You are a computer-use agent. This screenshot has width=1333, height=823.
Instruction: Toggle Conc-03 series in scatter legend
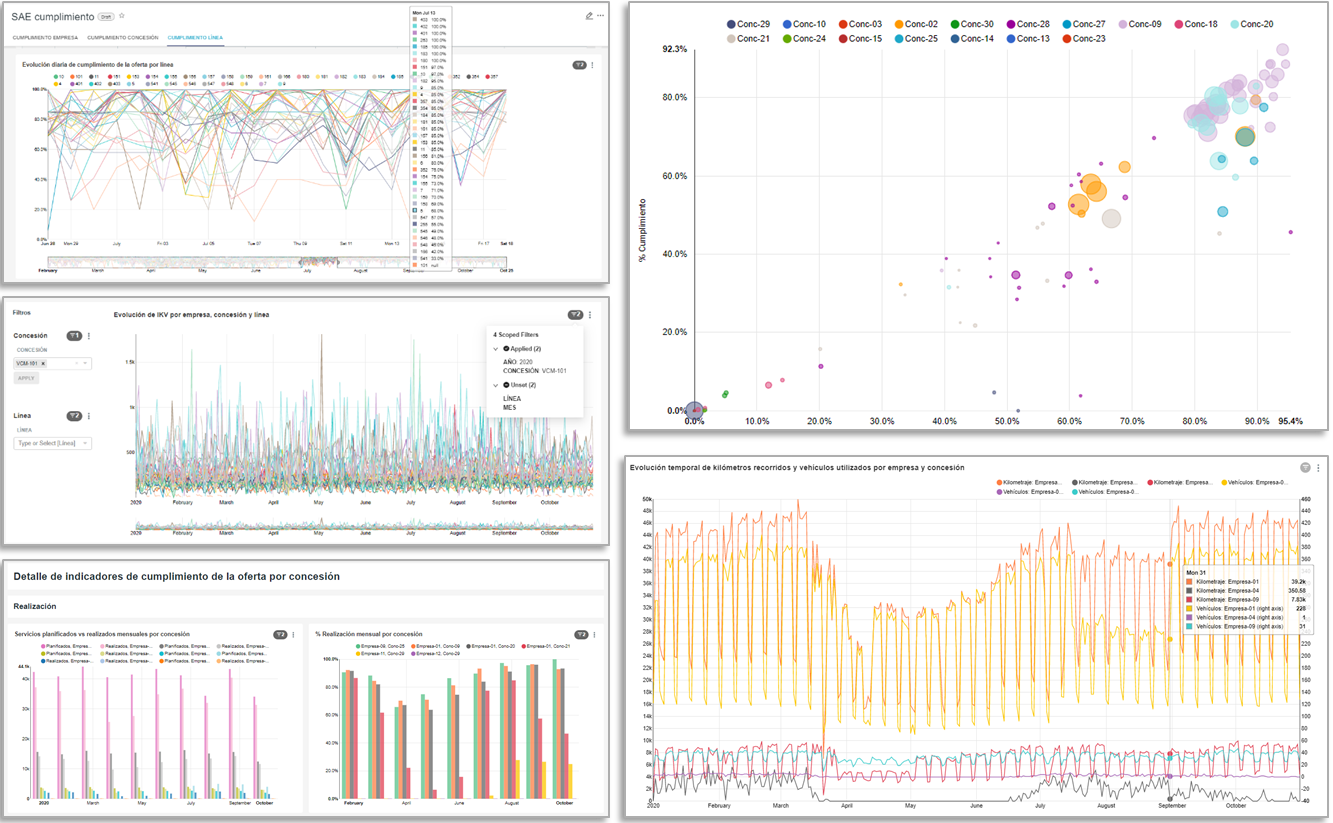(861, 23)
